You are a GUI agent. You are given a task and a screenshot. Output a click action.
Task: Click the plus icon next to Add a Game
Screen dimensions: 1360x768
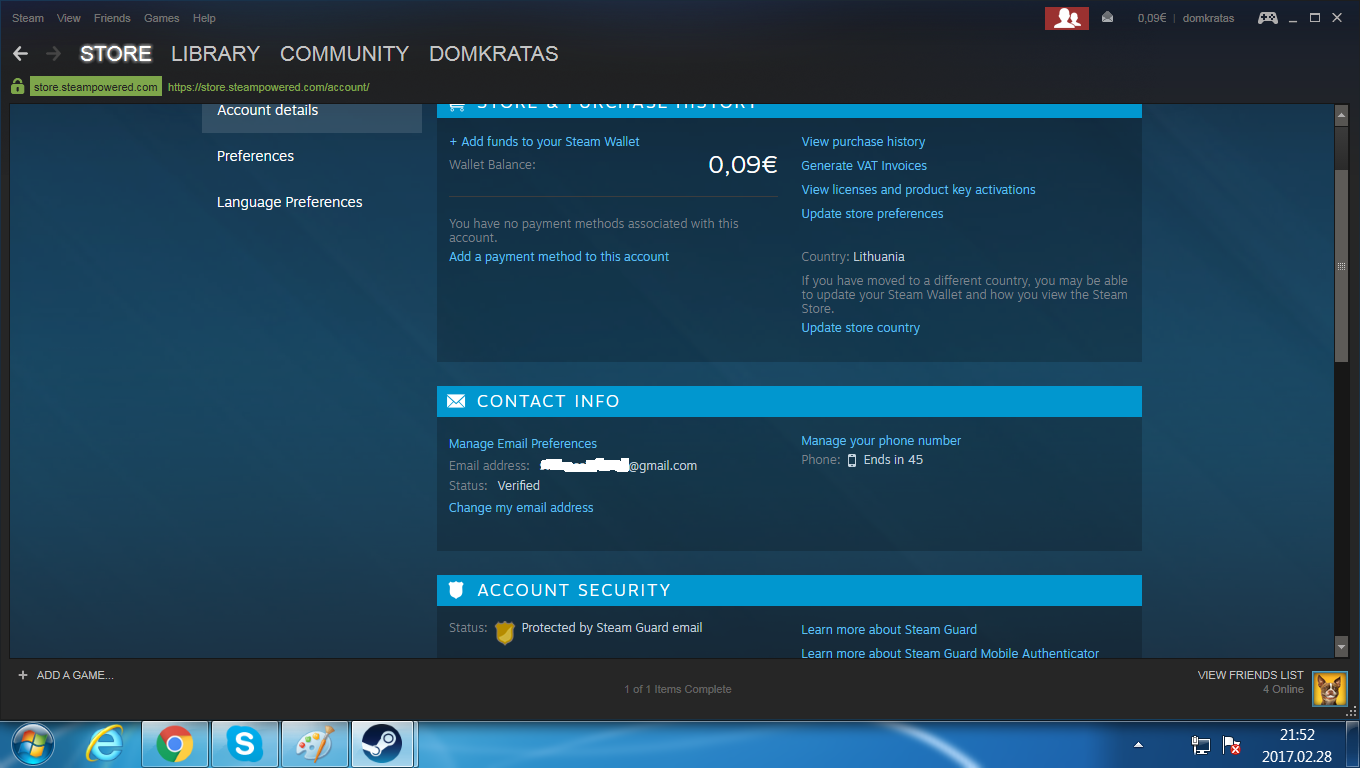point(23,675)
